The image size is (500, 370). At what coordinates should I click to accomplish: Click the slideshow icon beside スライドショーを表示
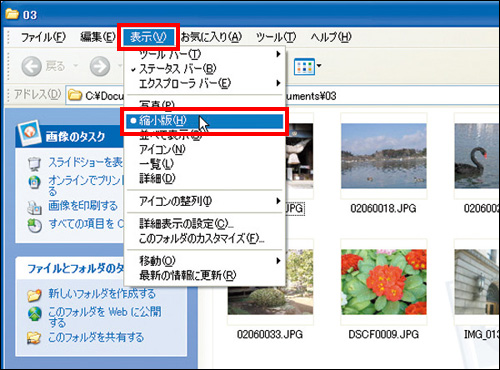[x=34, y=164]
